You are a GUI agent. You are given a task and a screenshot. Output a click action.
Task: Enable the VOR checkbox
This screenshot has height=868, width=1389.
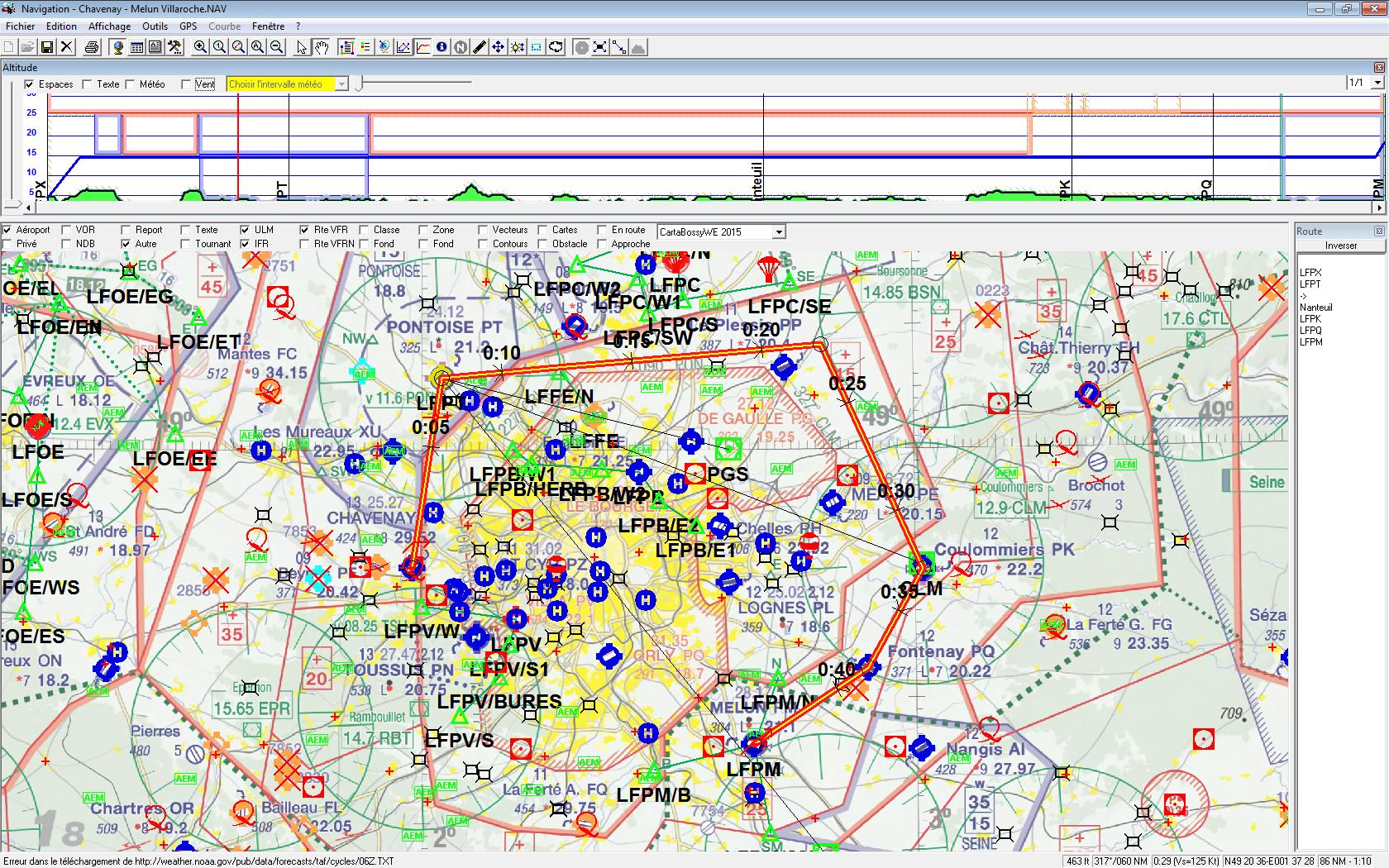(x=67, y=230)
